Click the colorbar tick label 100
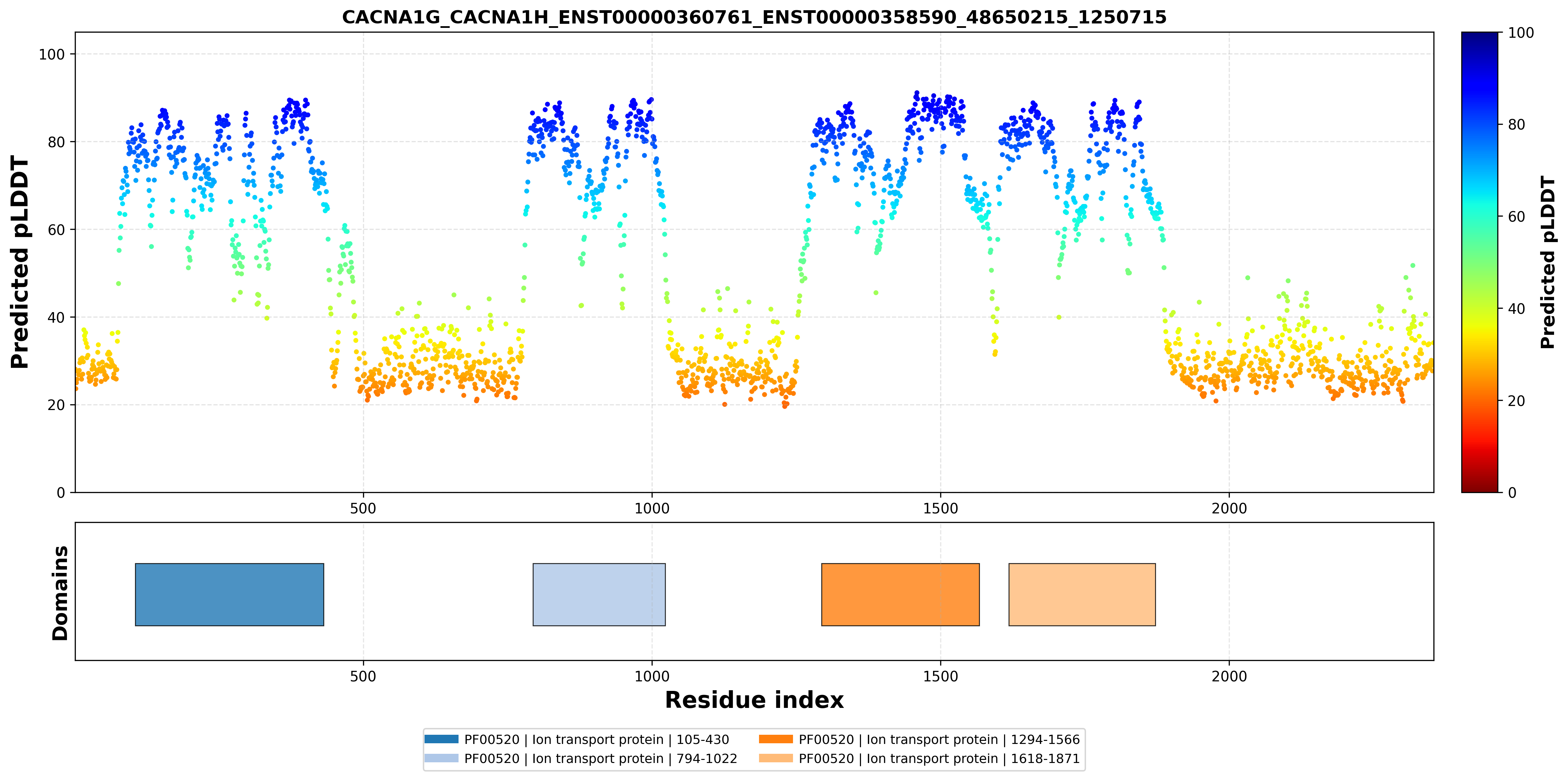1568x781 pixels. 1520,33
